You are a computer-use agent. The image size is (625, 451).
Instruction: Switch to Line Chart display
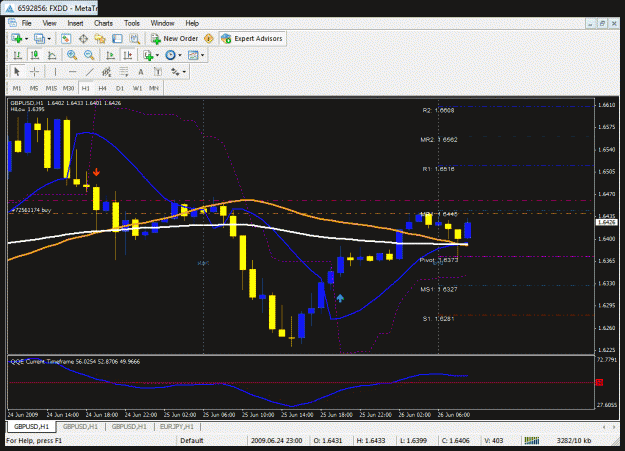(52, 55)
